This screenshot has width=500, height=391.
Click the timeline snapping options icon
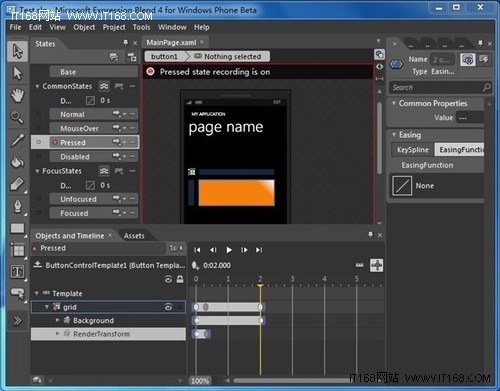click(x=377, y=265)
